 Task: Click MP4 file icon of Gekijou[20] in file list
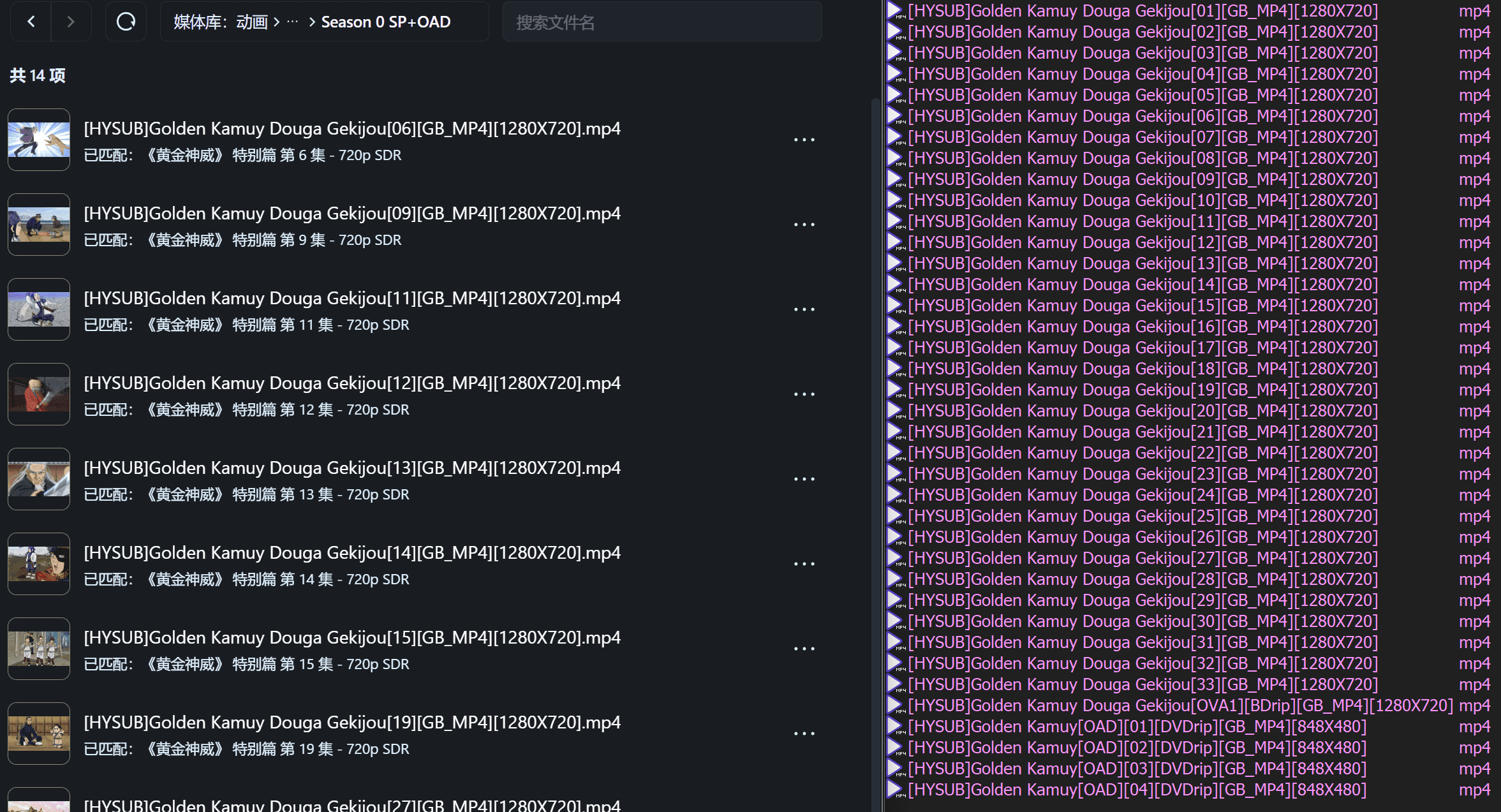896,411
